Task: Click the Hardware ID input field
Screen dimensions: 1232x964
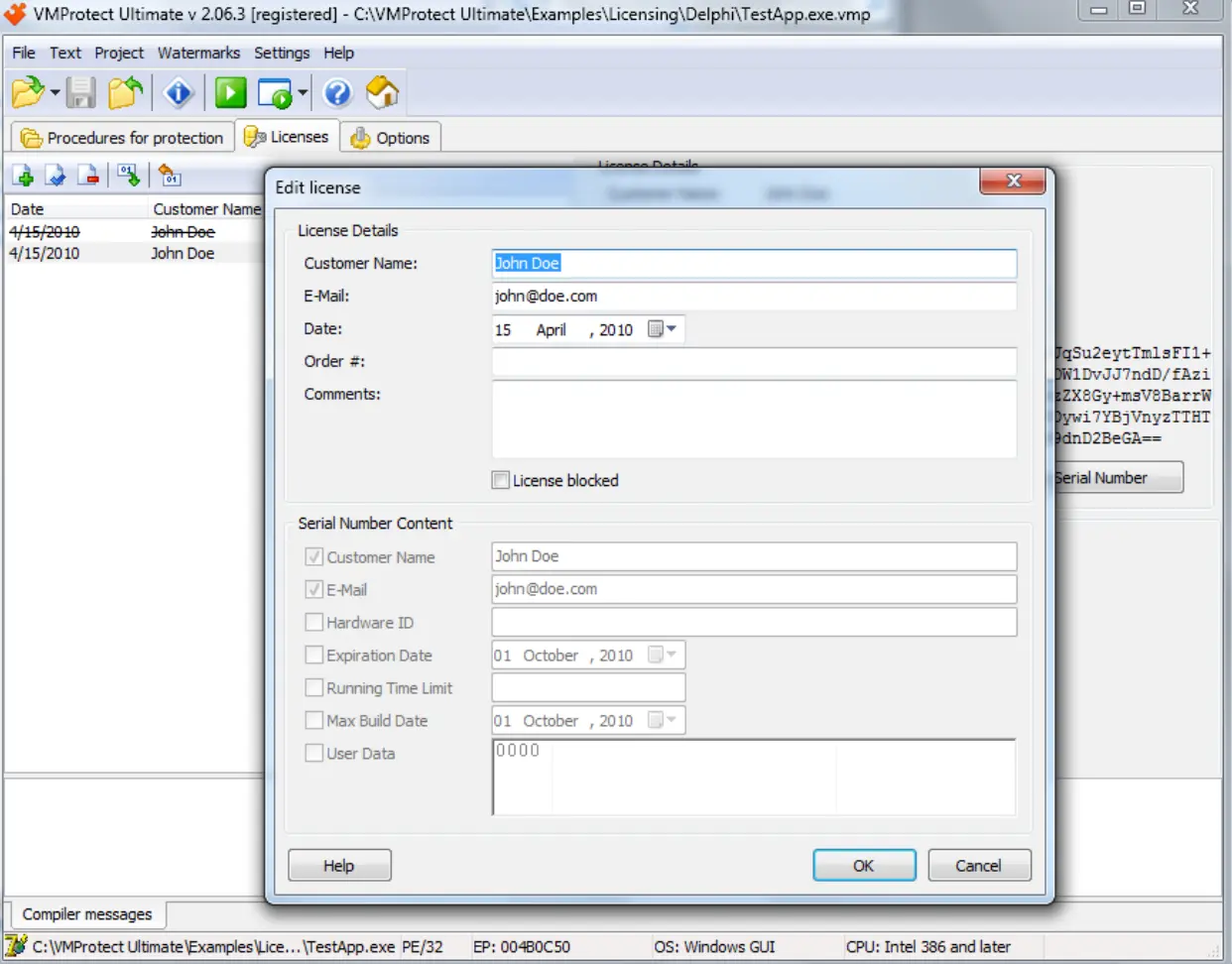Action: (754, 622)
